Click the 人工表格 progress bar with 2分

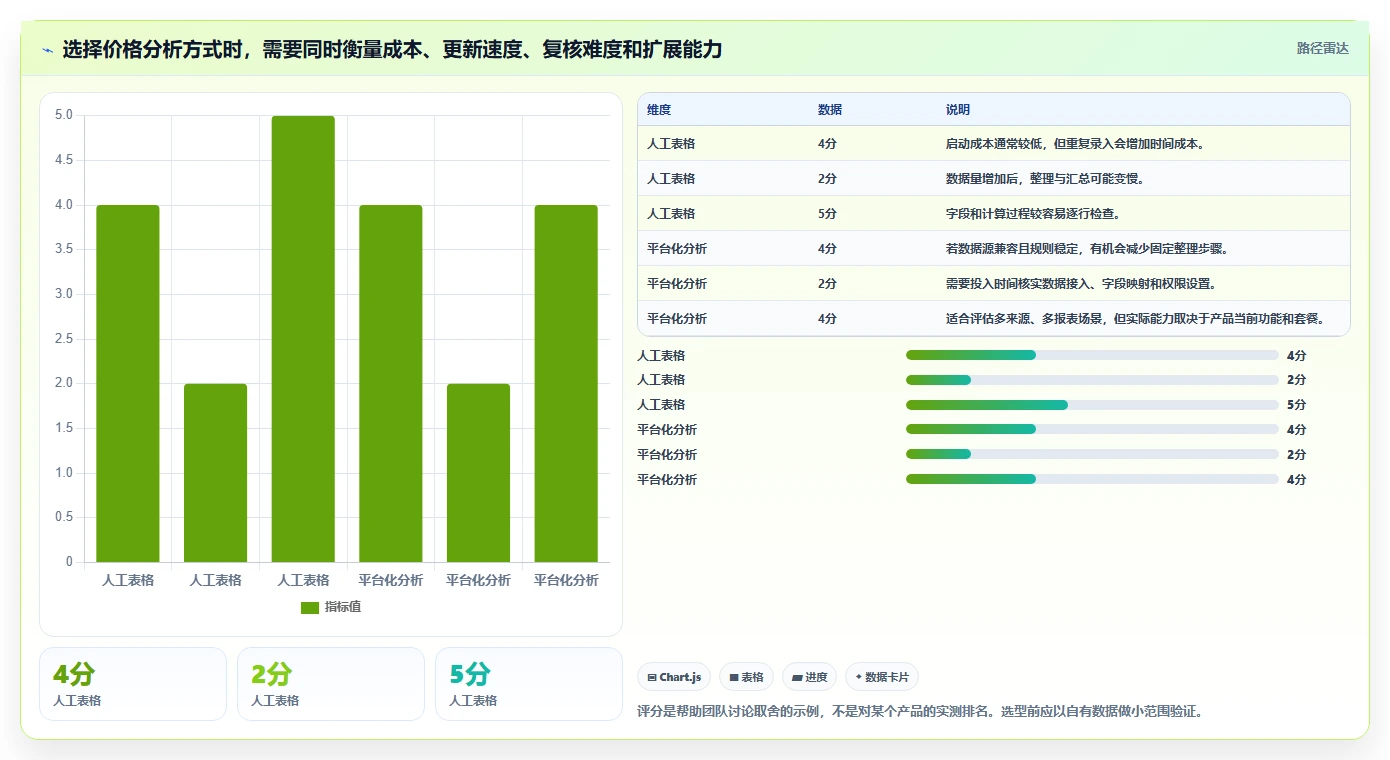coord(1092,380)
